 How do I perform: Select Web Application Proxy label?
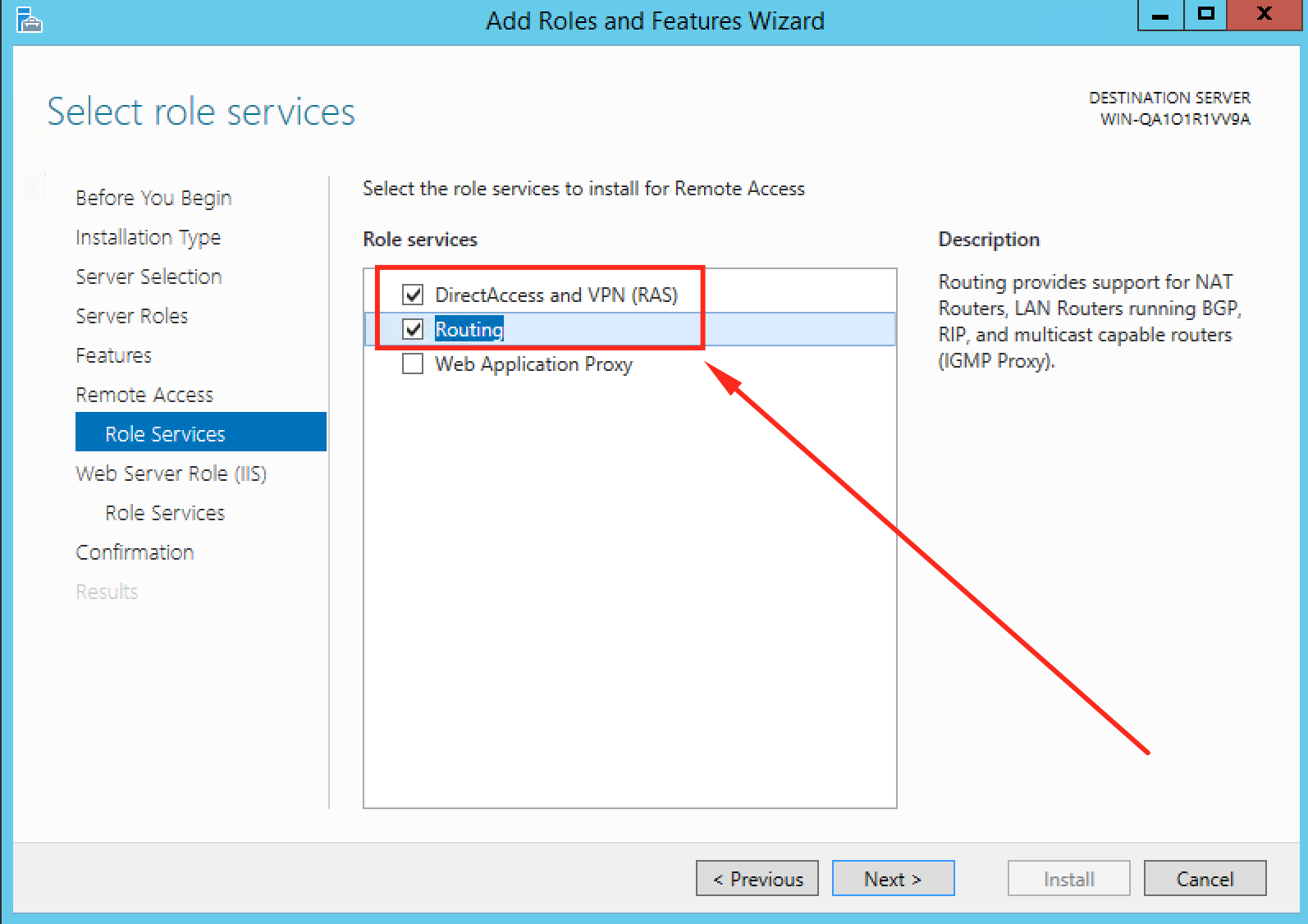click(x=533, y=364)
